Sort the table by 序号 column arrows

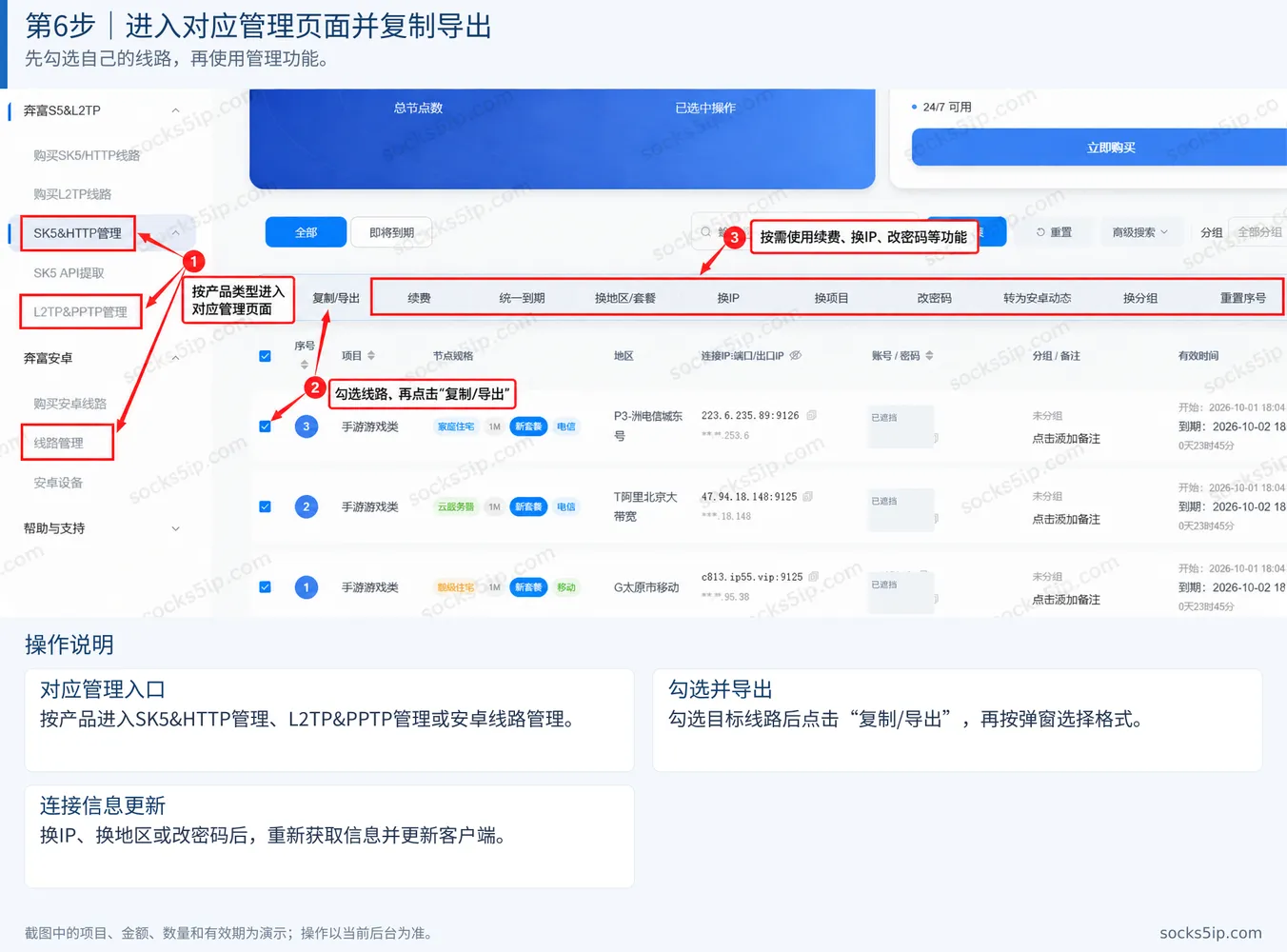pos(305,365)
